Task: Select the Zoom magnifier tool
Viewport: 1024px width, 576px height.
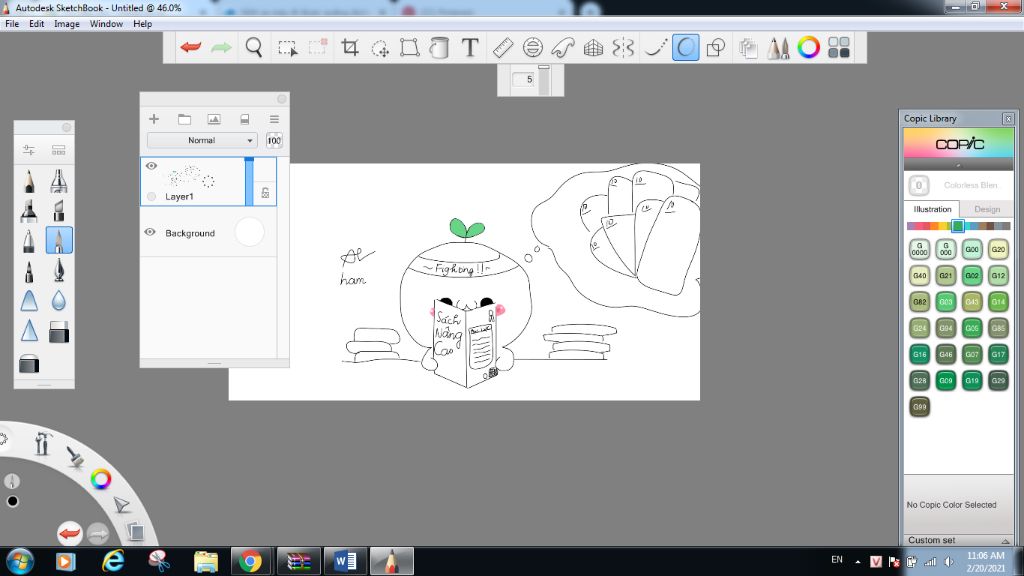Action: click(x=253, y=47)
